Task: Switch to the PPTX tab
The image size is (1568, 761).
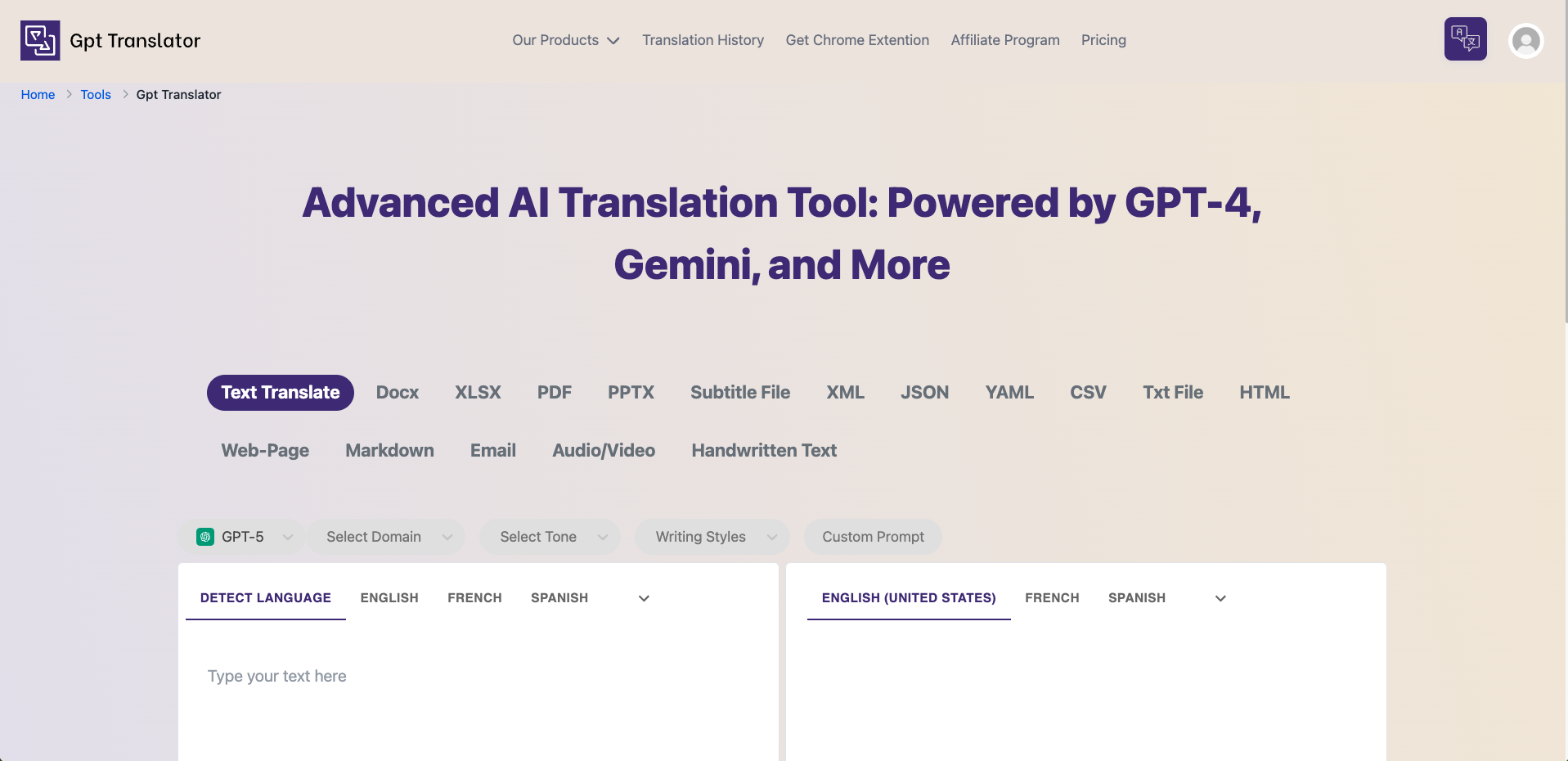Action: coord(631,393)
